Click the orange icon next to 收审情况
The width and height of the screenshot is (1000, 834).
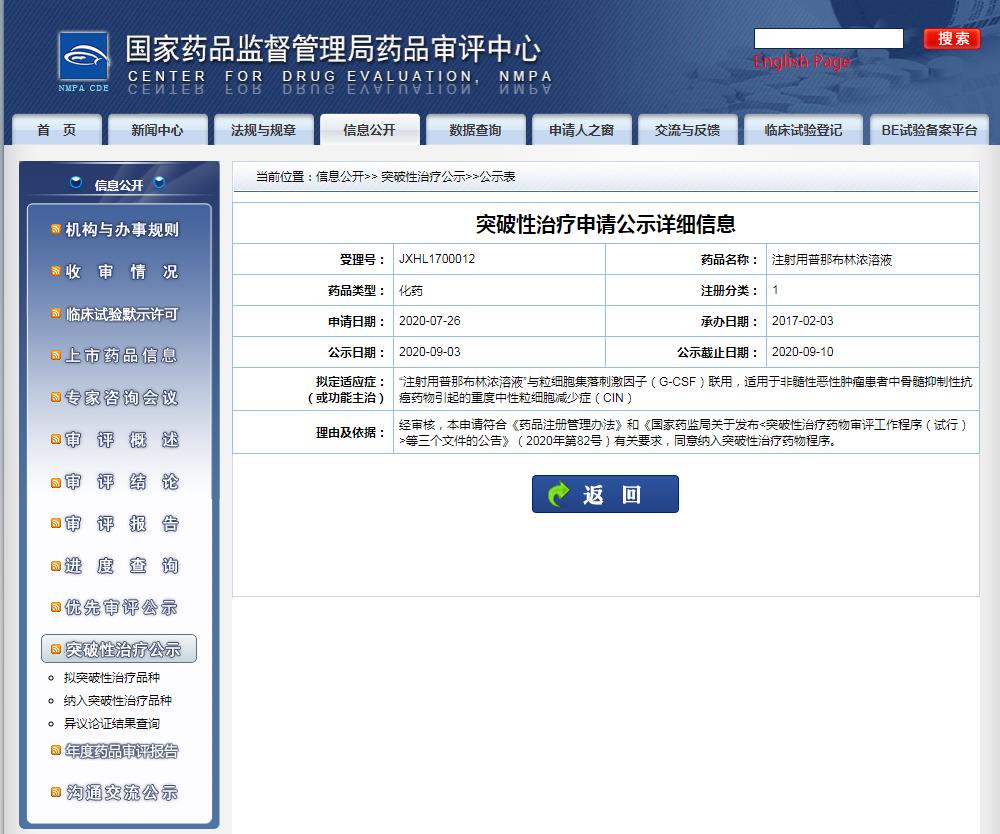coord(56,272)
